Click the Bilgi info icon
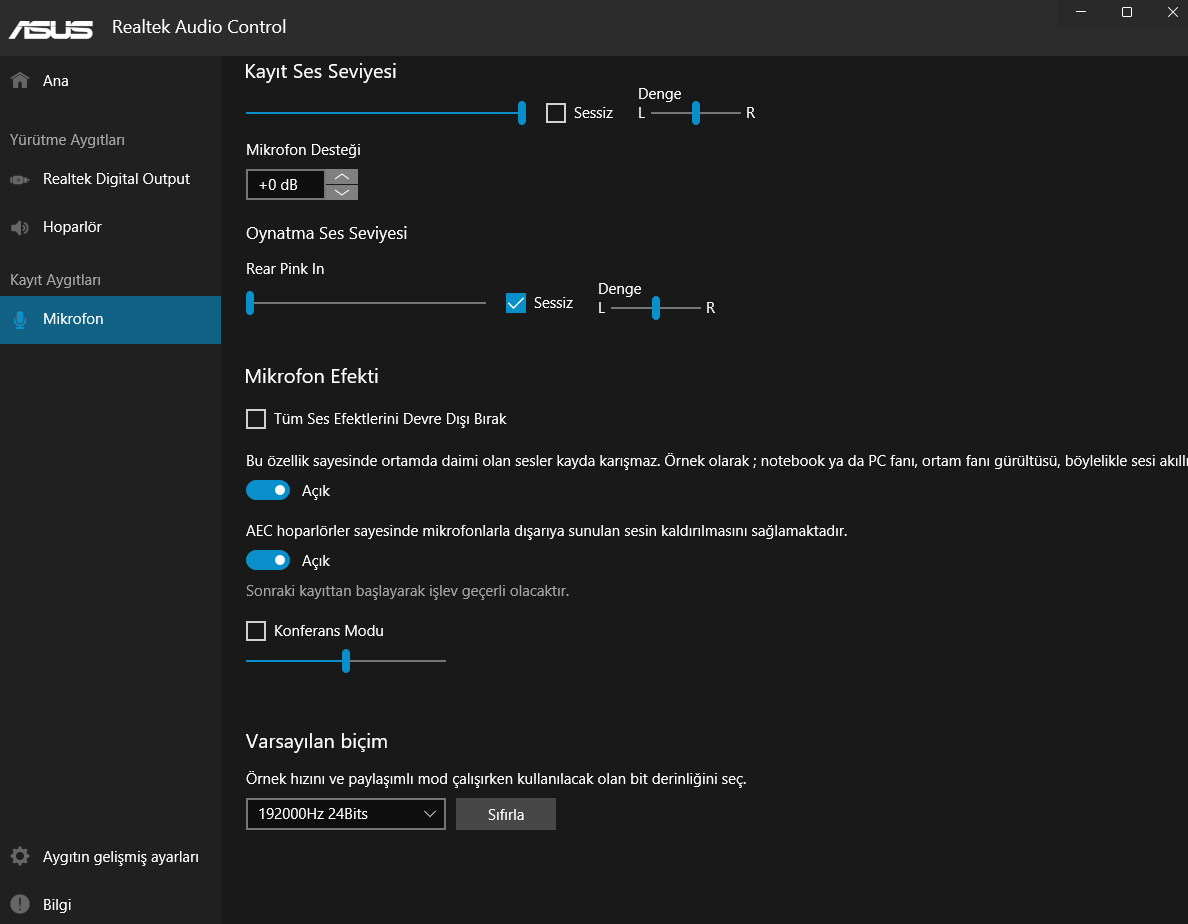1188x924 pixels. tap(19, 905)
